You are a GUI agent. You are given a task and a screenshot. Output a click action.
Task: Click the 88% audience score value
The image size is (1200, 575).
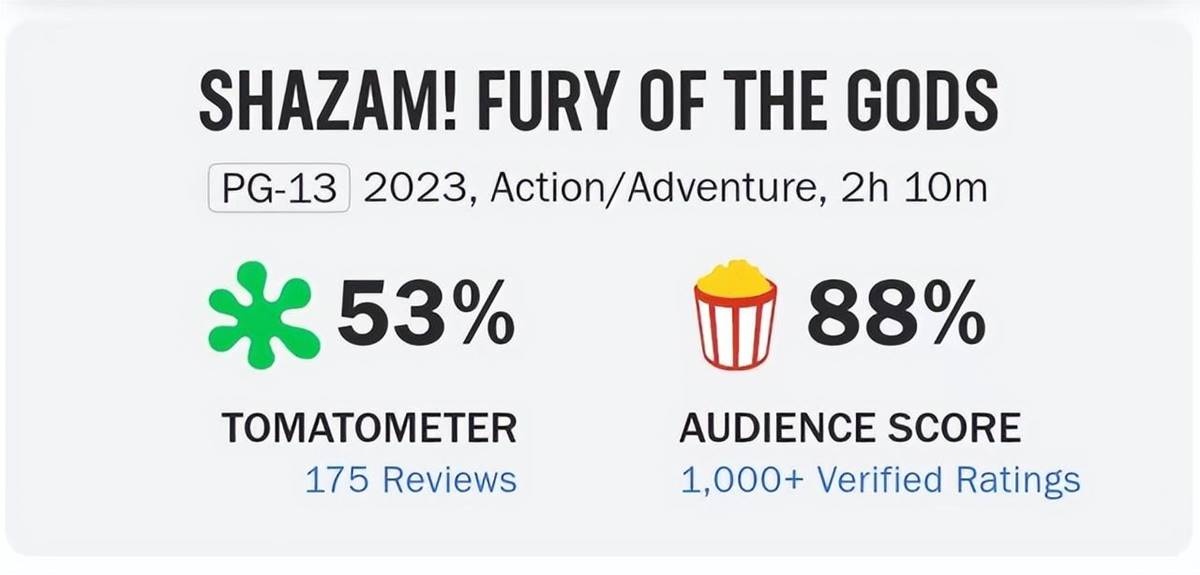pyautogui.click(x=896, y=316)
